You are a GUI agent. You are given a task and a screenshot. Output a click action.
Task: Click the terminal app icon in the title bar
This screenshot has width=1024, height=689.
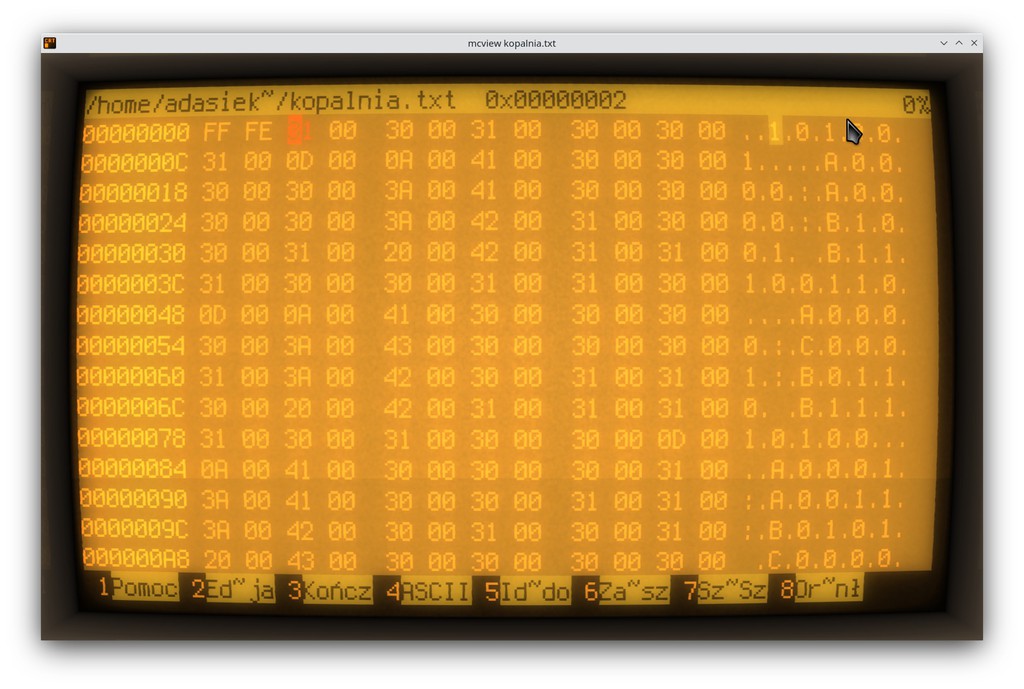click(x=50, y=43)
